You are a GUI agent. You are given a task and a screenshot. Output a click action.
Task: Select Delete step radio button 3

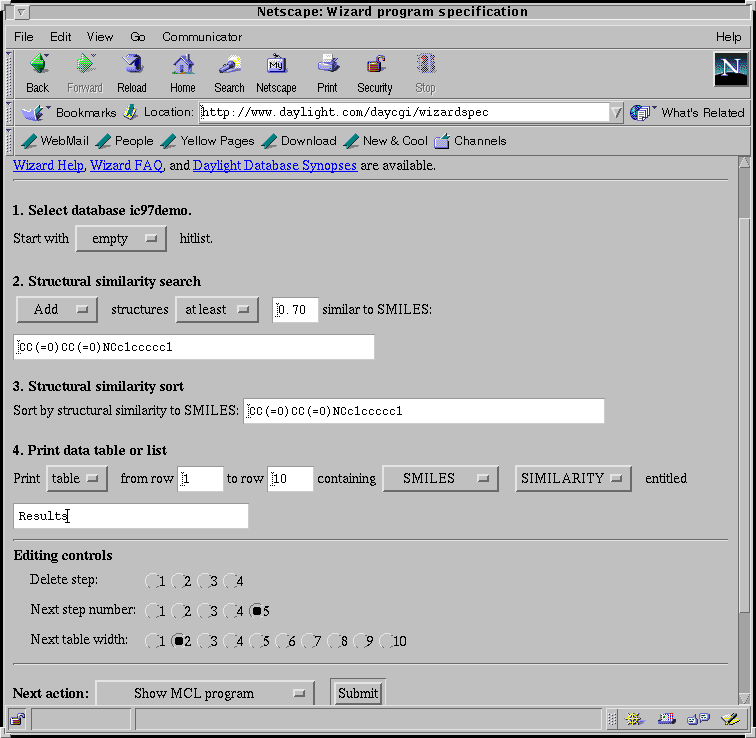205,581
